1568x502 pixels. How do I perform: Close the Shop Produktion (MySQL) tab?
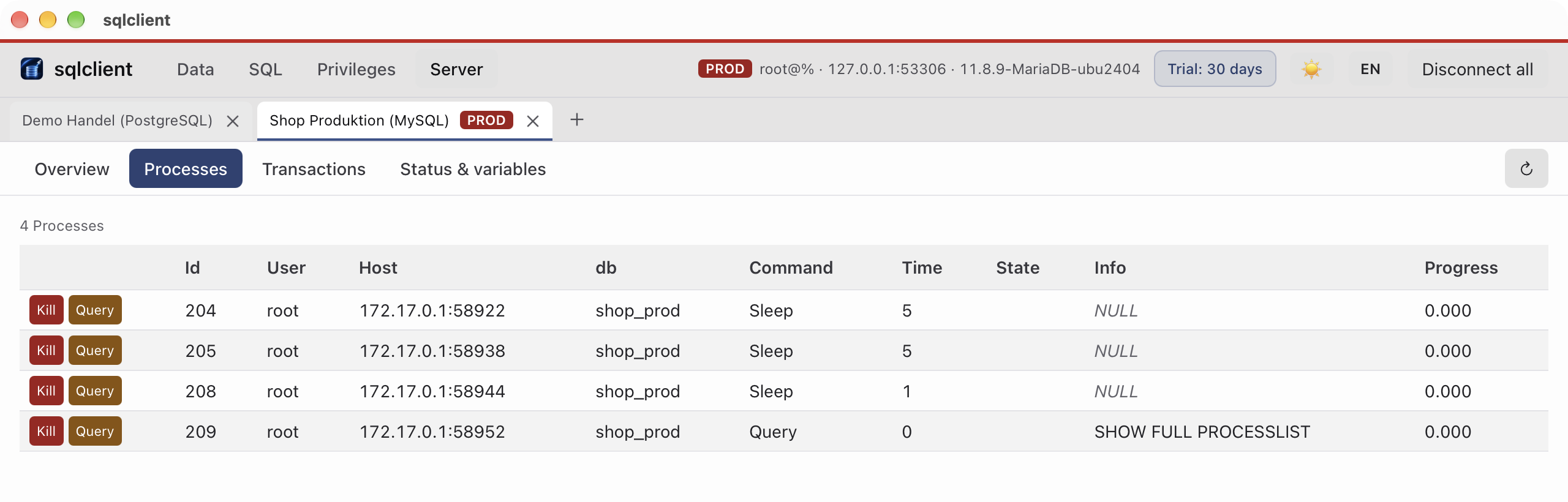tap(533, 121)
